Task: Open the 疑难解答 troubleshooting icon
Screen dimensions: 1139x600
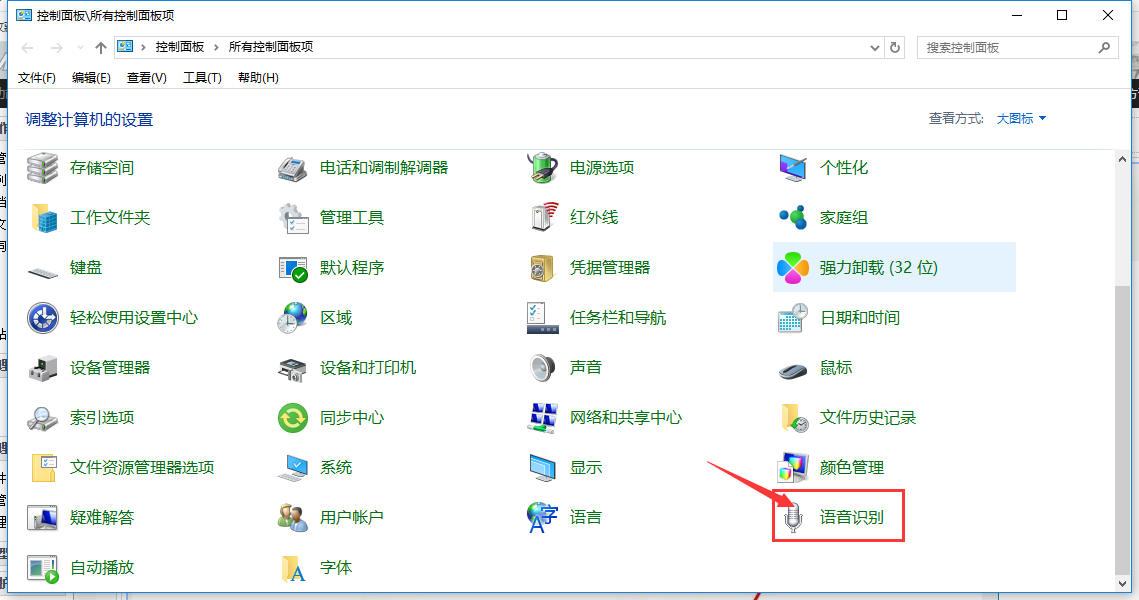Action: [43, 518]
